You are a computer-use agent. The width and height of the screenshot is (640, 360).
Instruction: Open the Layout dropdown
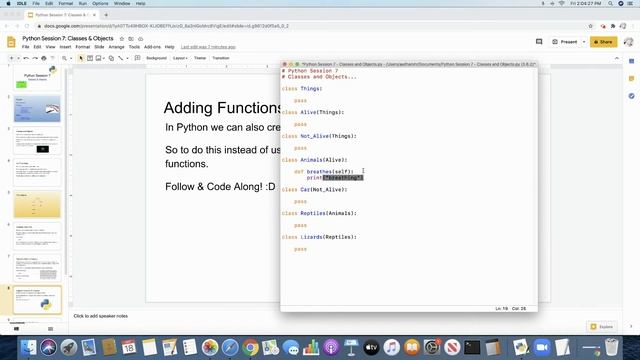click(x=180, y=58)
